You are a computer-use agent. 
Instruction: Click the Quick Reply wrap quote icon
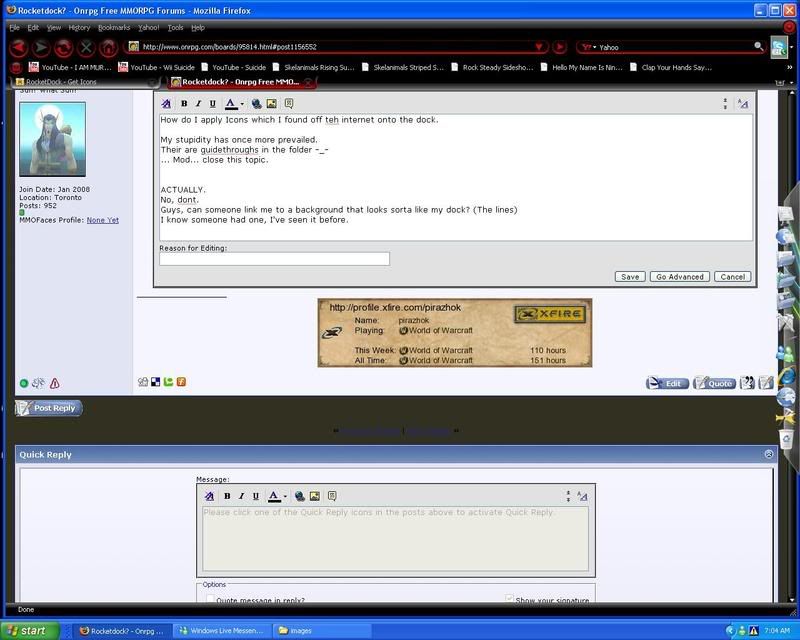pyautogui.click(x=332, y=496)
